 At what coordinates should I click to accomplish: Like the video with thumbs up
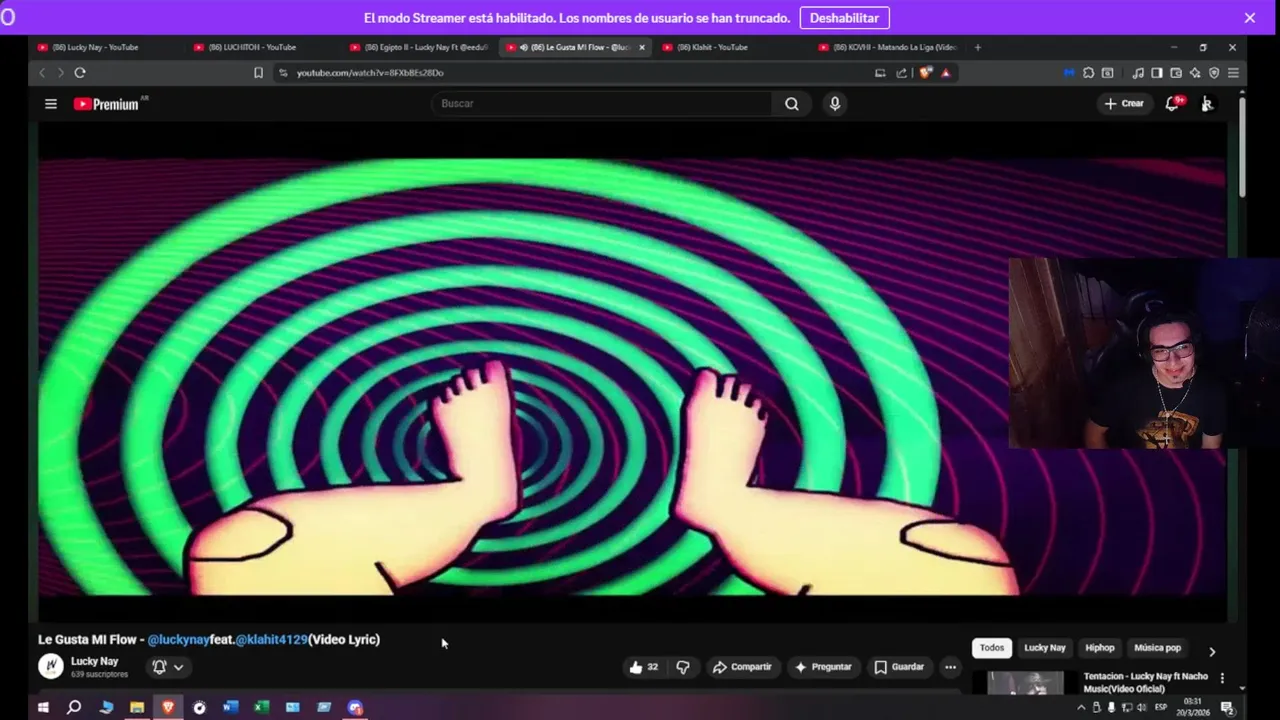tap(643, 667)
